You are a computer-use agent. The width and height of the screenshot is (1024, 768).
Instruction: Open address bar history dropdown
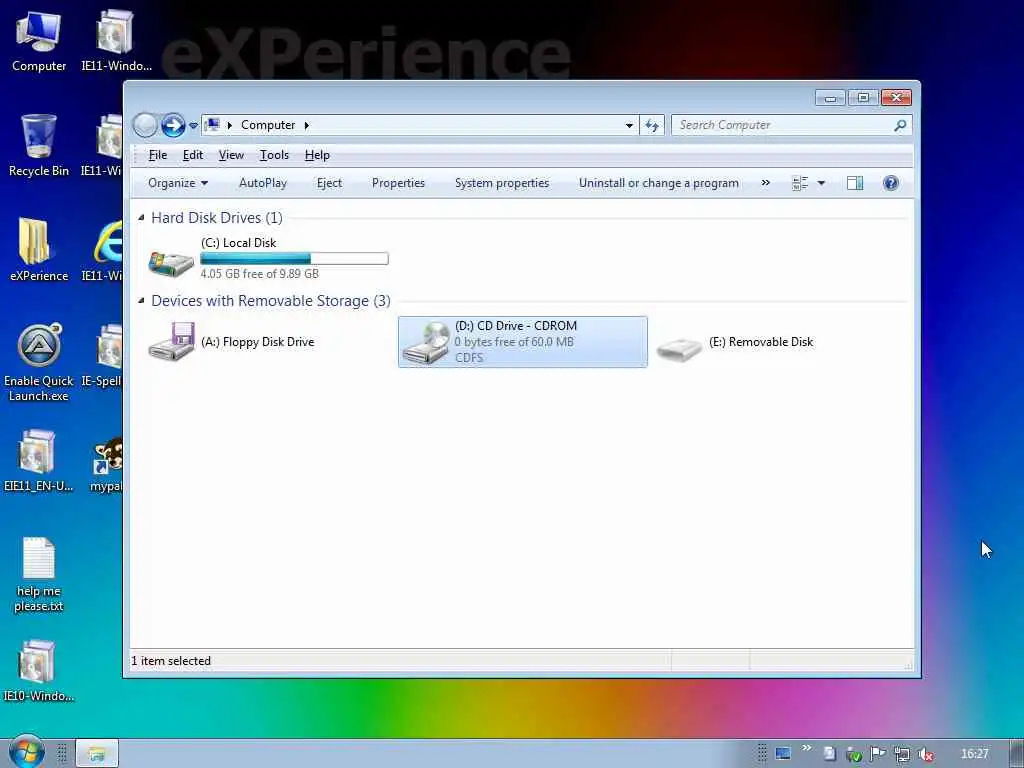point(629,125)
